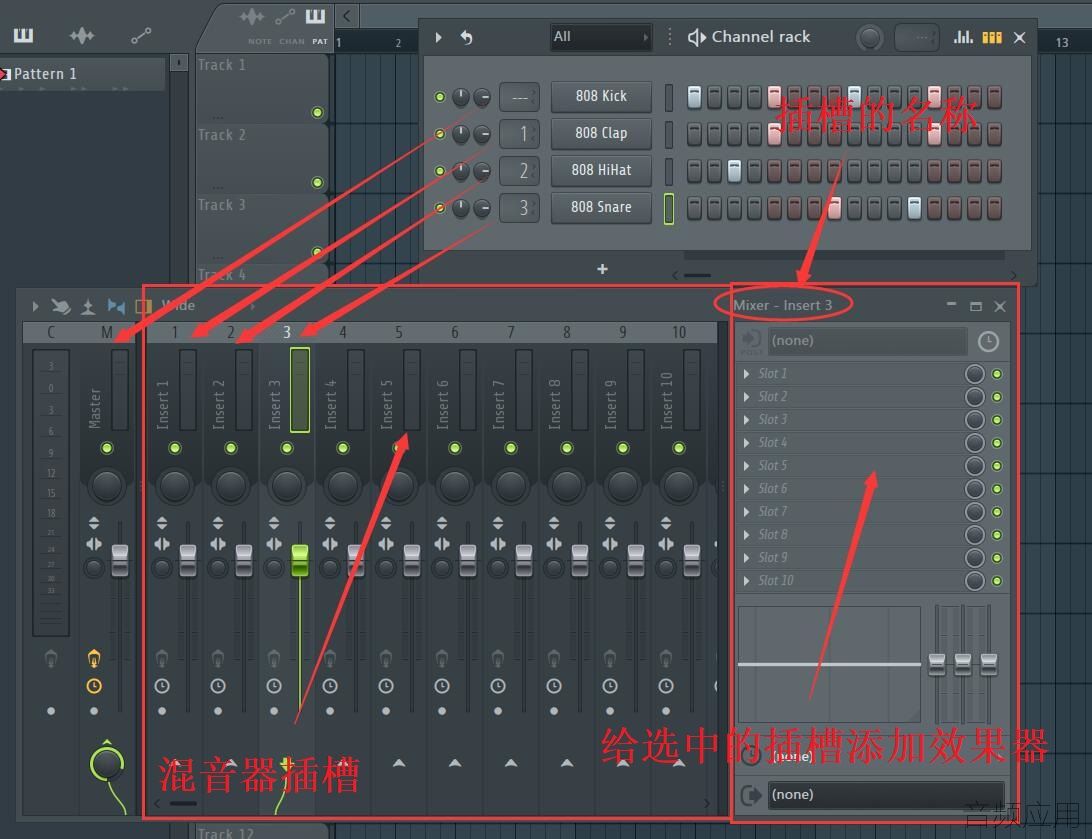Disable effect Slot 5
The width and height of the screenshot is (1092, 839).
pyautogui.click(x=997, y=466)
